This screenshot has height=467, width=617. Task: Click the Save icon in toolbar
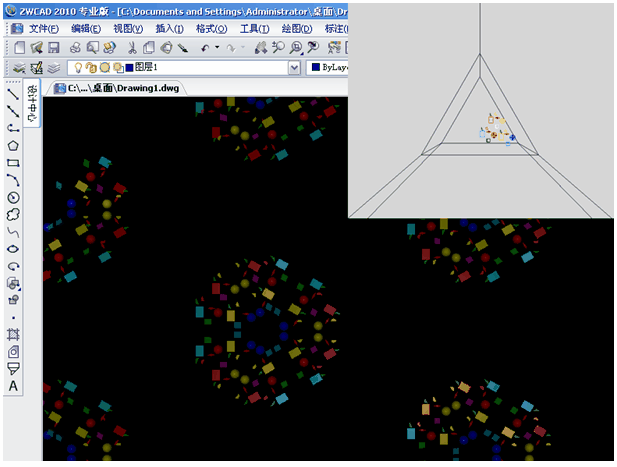point(54,47)
